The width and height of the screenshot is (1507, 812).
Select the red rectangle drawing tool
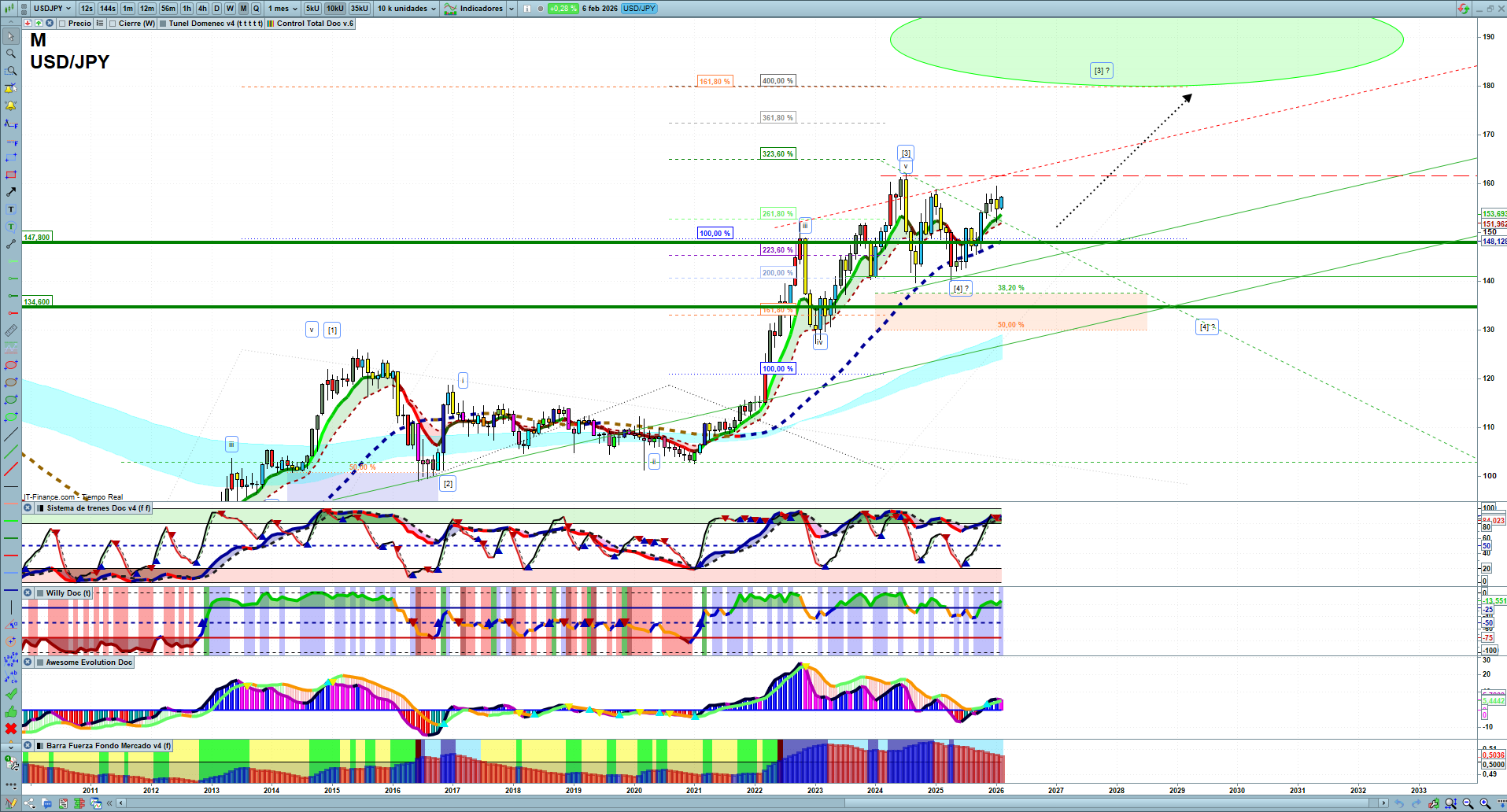[x=11, y=175]
